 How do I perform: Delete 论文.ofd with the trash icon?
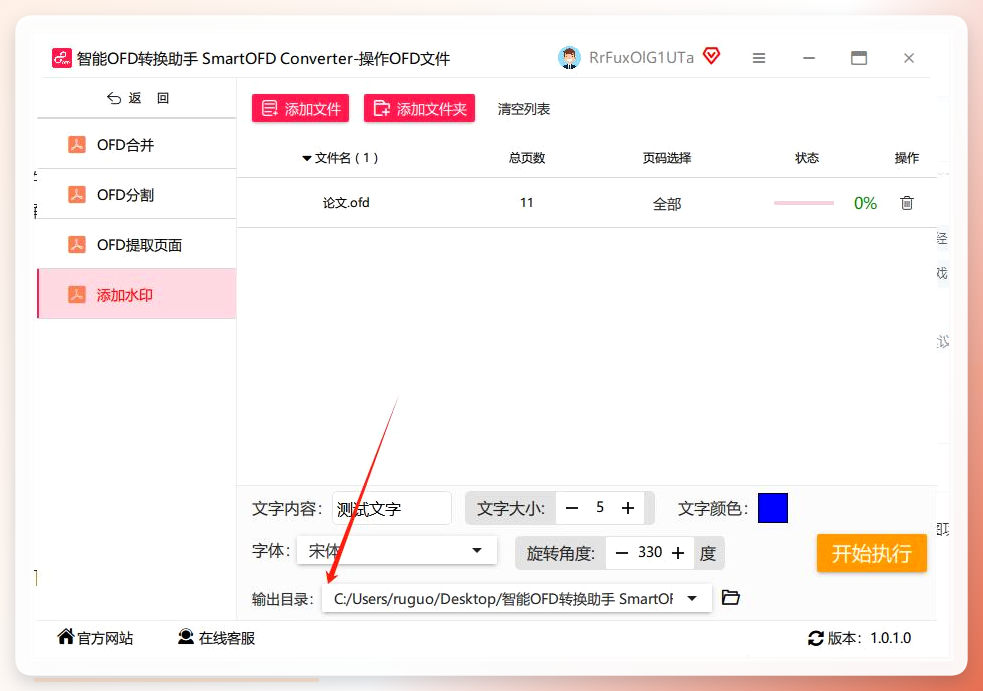tap(907, 203)
